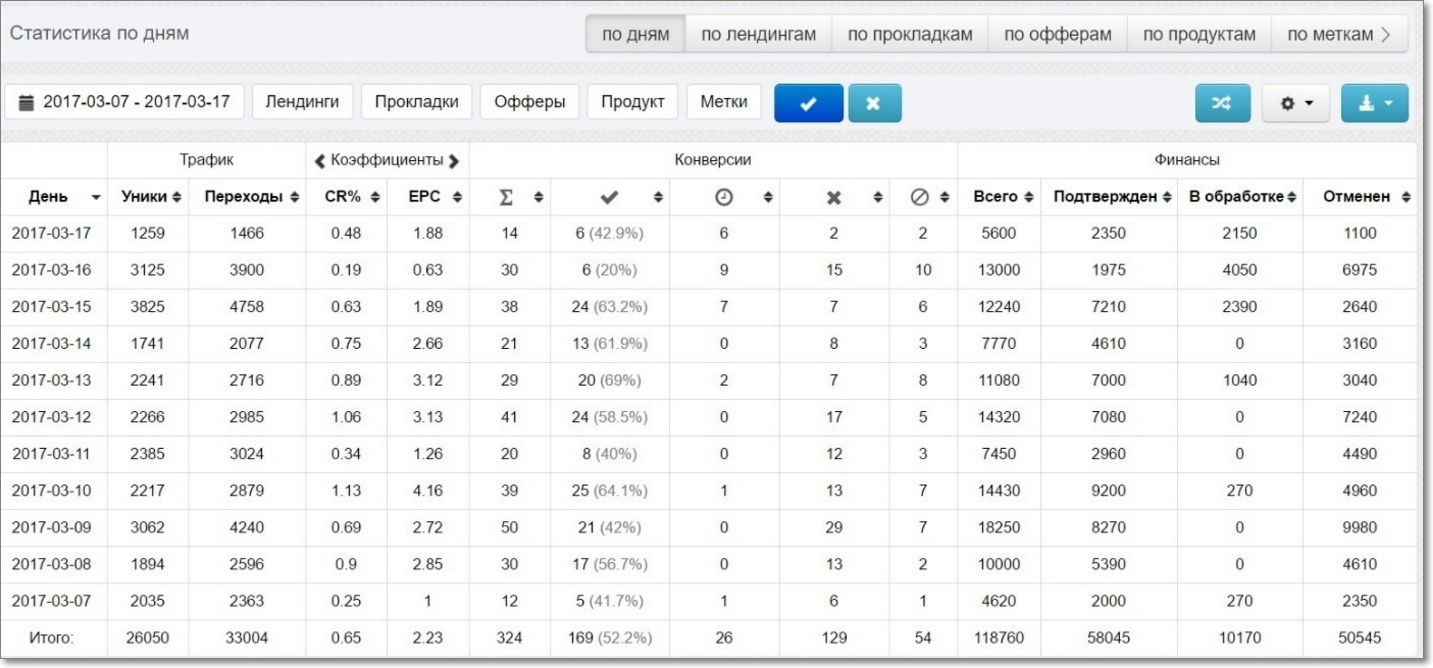Click the Лендинги filter button
This screenshot has height=668, width=1433.
302,102
